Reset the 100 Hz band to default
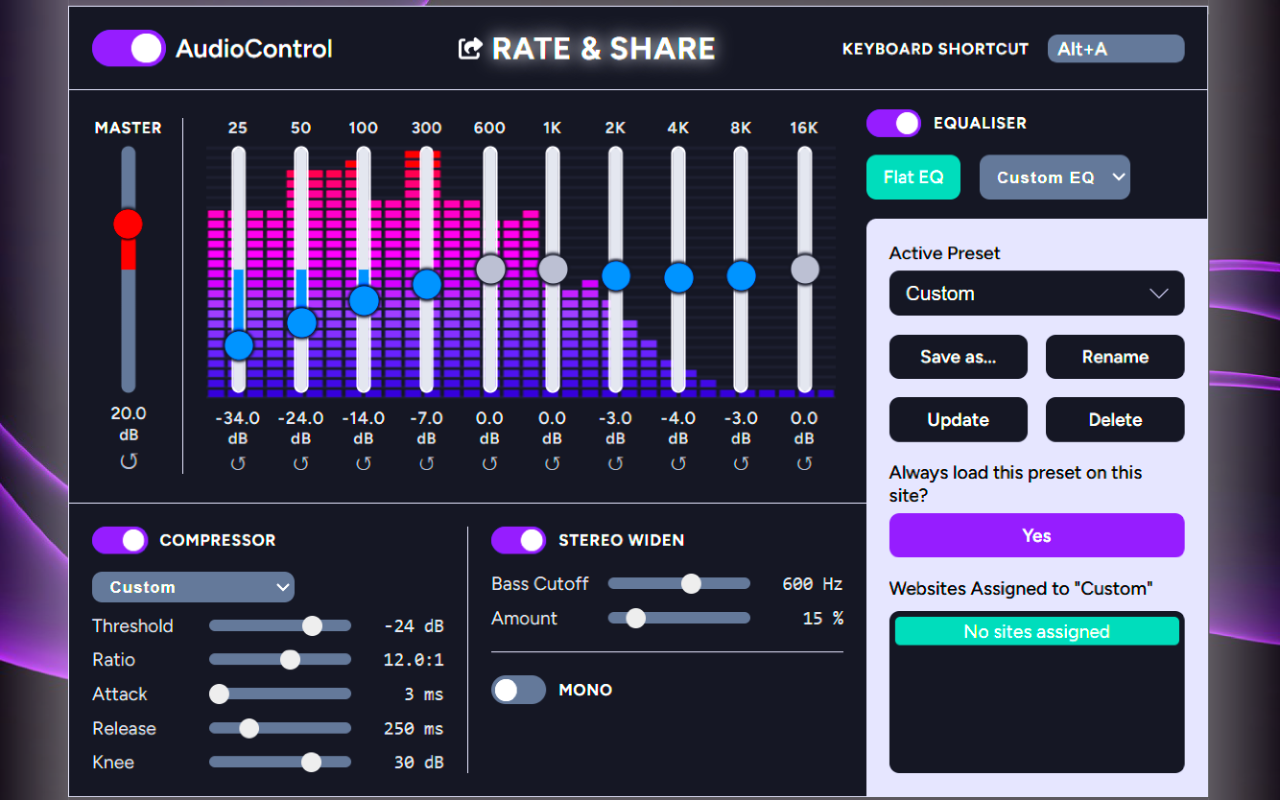1280x800 pixels. [364, 463]
